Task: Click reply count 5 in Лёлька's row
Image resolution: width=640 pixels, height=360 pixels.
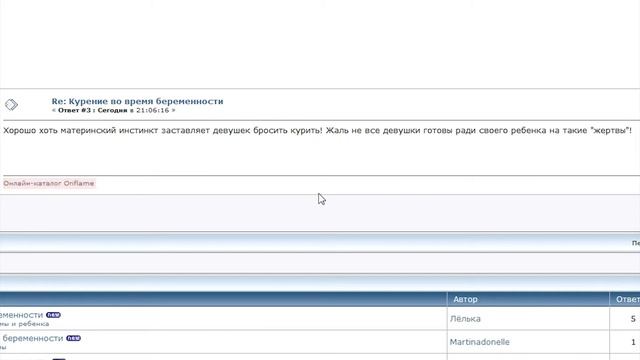Action: click(x=633, y=319)
